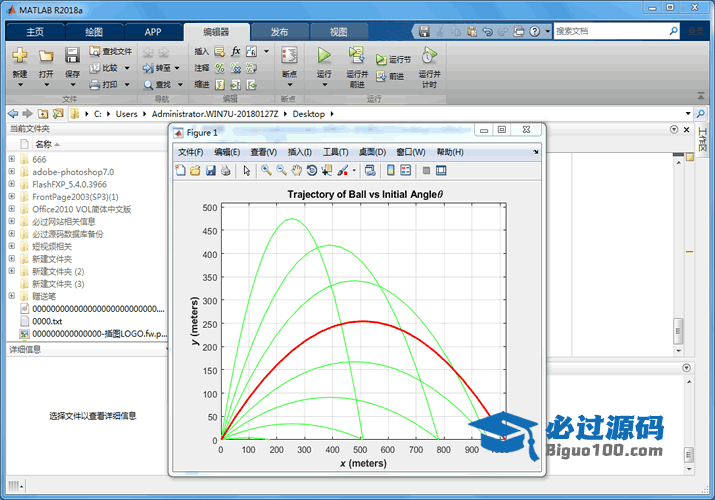Run the script with the green 运行 arrow
This screenshot has width=715, height=500.
click(324, 56)
